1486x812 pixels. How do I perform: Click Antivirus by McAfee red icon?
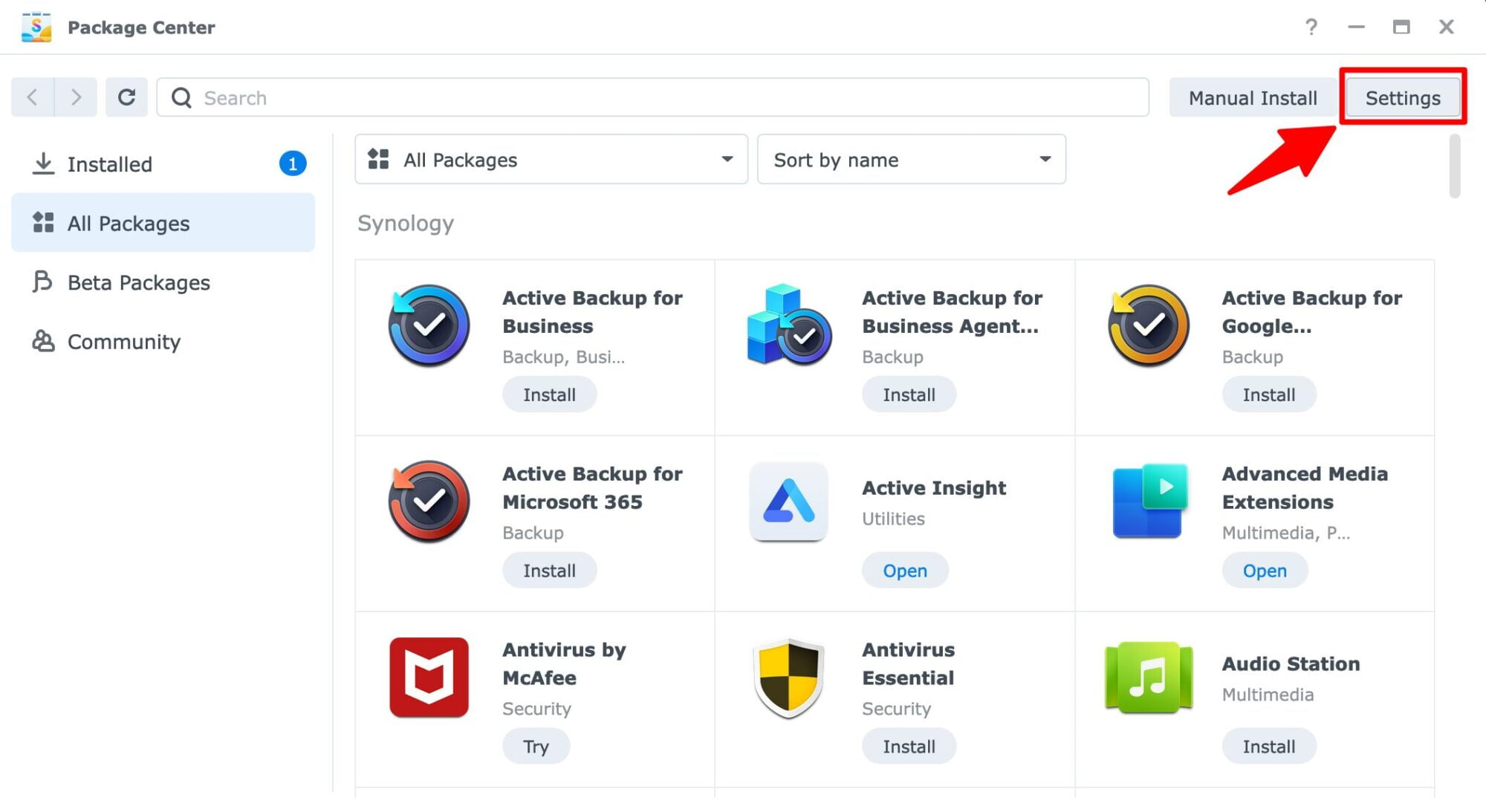click(429, 677)
